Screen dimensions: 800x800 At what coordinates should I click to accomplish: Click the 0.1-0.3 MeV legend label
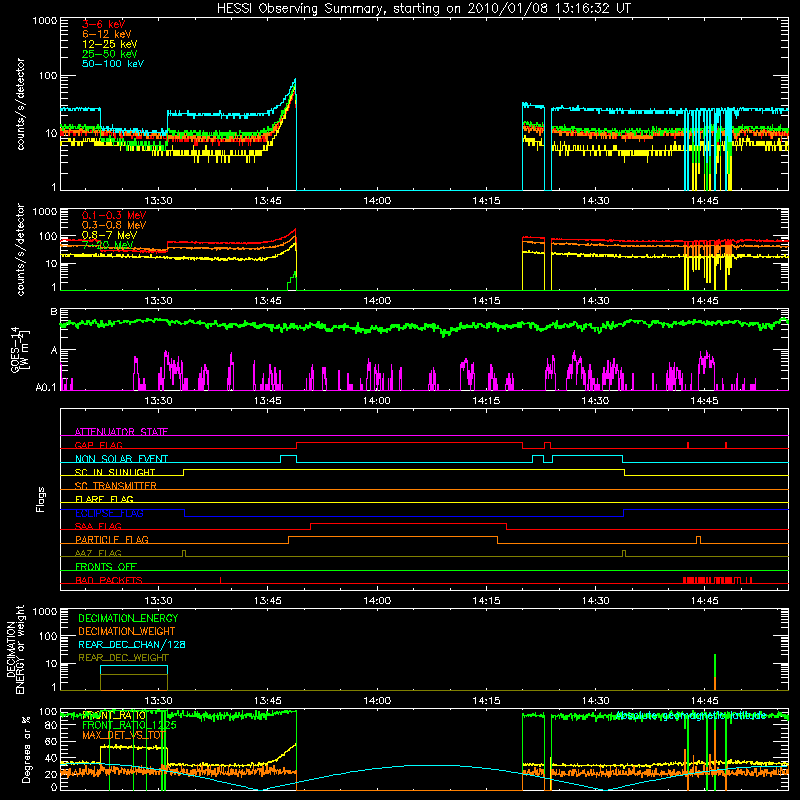pos(114,215)
